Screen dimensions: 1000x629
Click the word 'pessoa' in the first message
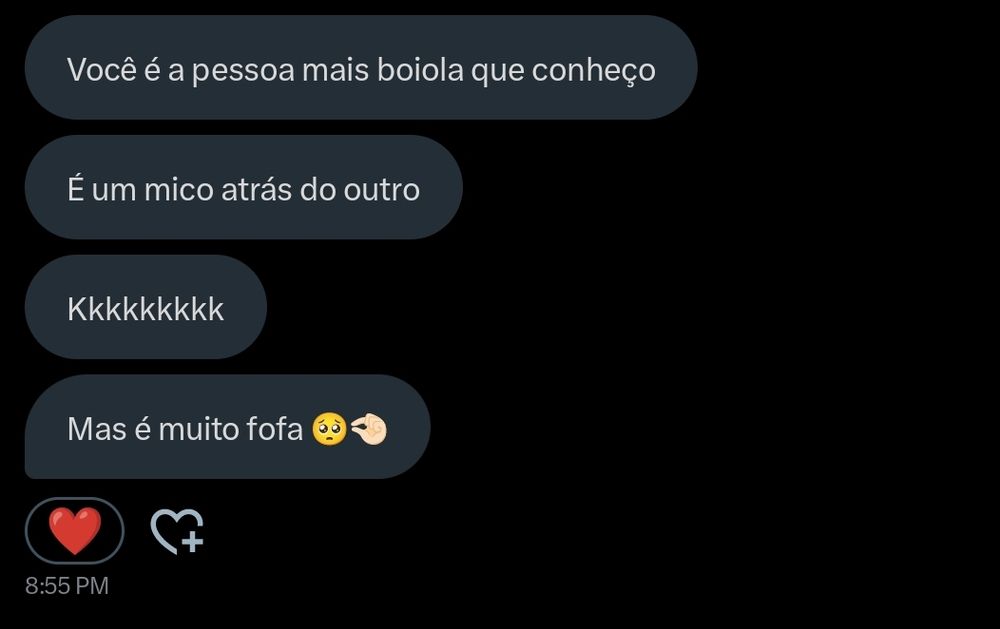[x=243, y=71]
